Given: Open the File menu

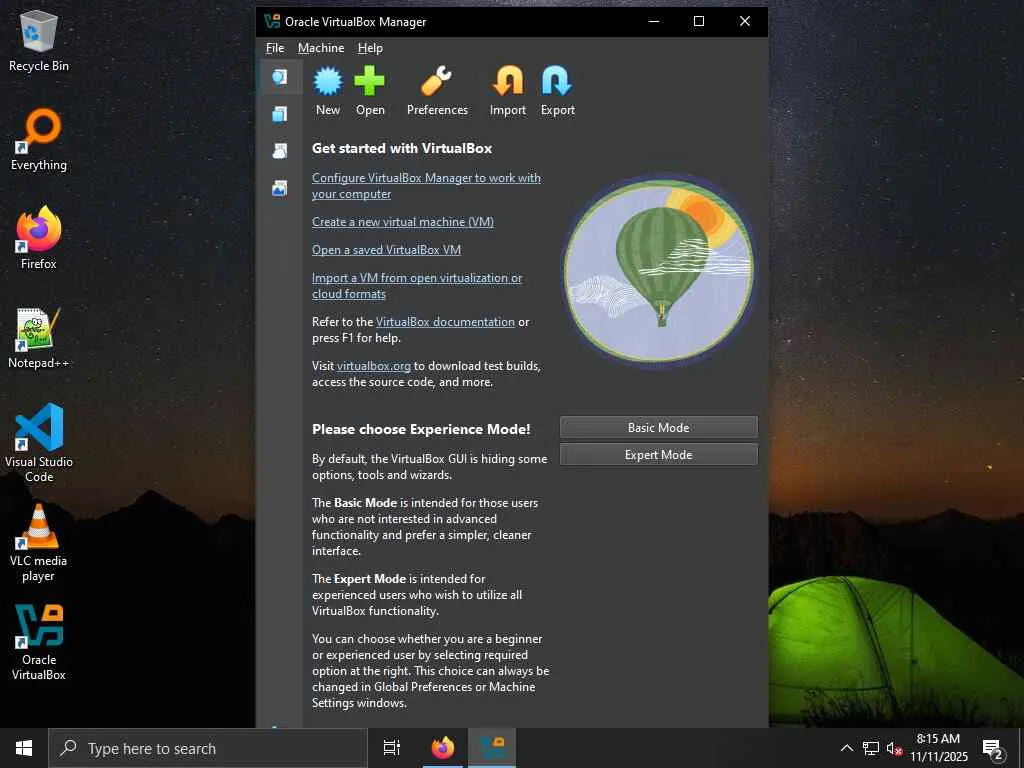Looking at the screenshot, I should pos(275,48).
